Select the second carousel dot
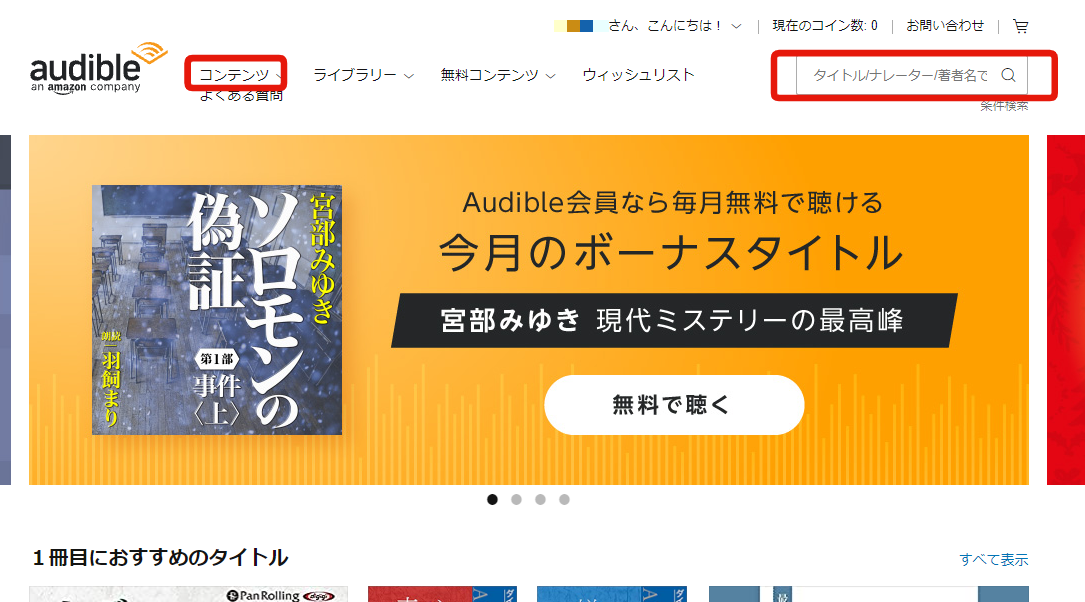The image size is (1085, 602). click(x=516, y=500)
